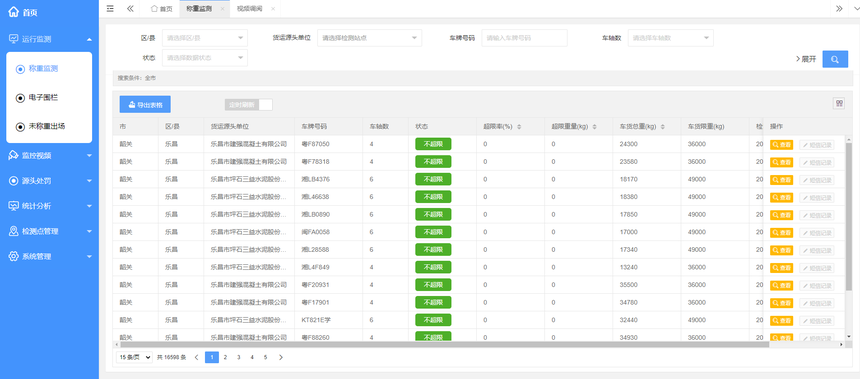Open the 源头处罚 sidebar menu icon
Screen dimensions: 860x379
[x=14, y=180]
